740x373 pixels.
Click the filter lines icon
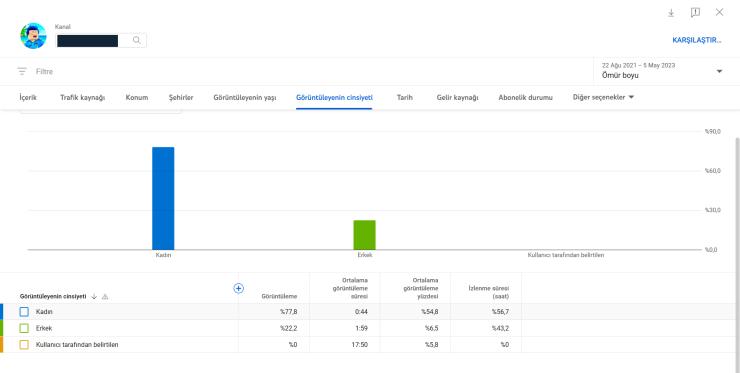[22, 71]
